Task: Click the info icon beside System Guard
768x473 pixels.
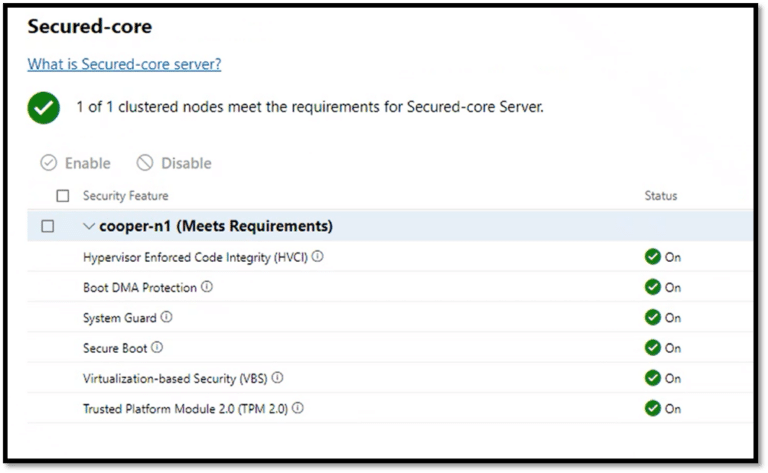Action: click(x=167, y=317)
